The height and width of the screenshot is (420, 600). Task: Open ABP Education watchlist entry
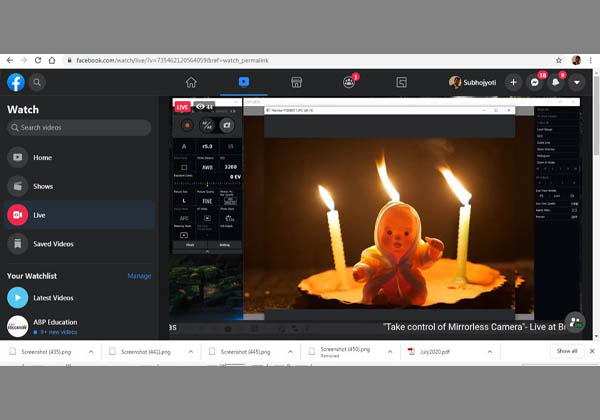coord(79,326)
